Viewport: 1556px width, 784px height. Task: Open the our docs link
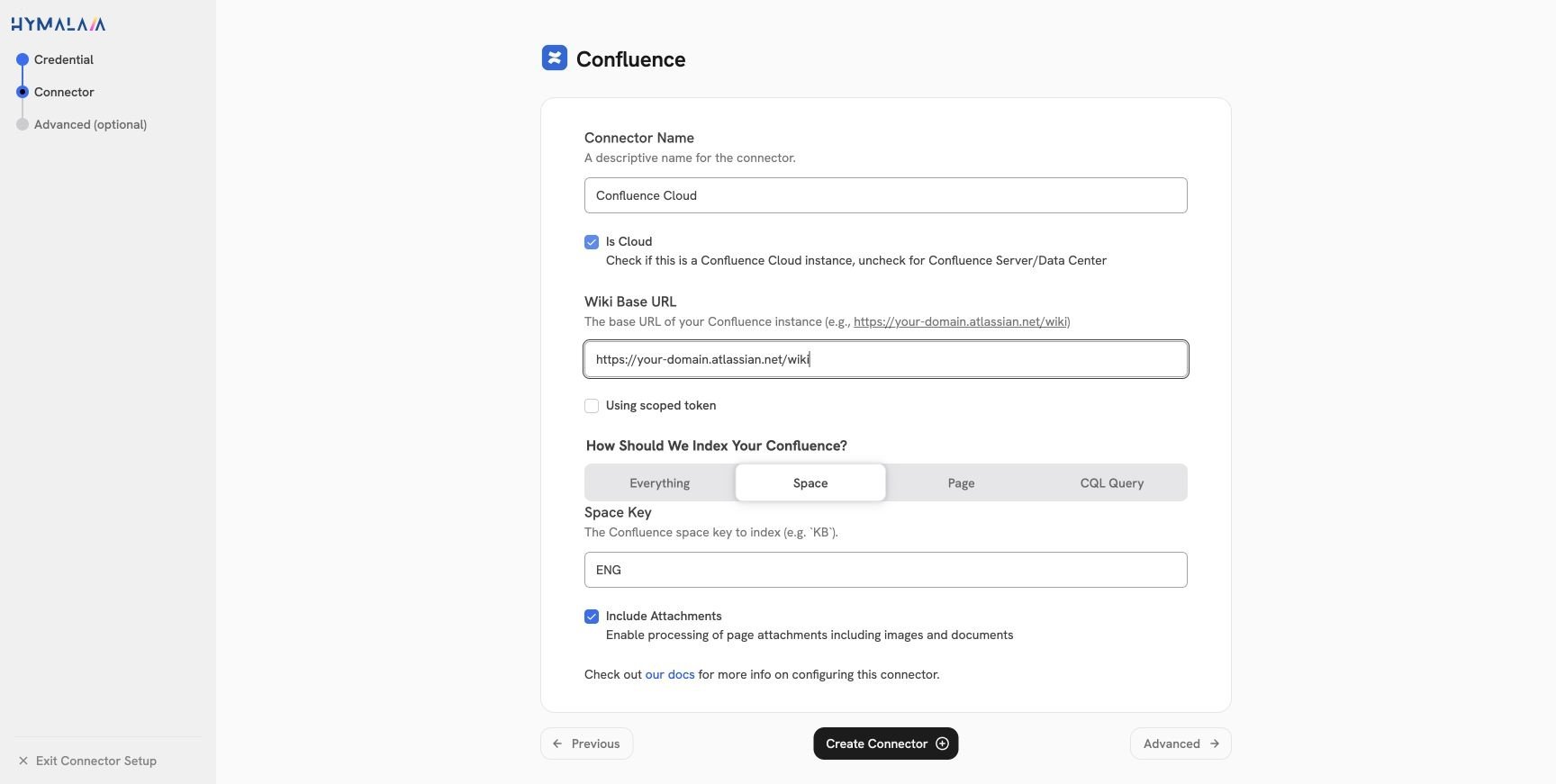(x=670, y=674)
